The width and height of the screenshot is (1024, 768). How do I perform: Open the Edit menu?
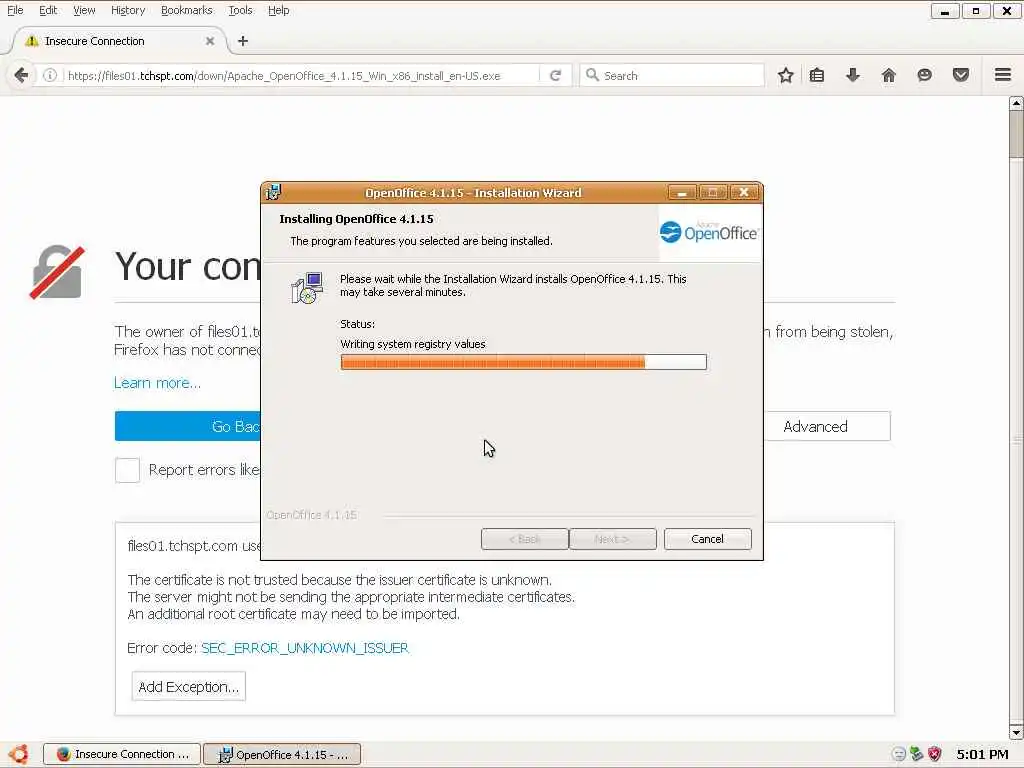point(48,10)
